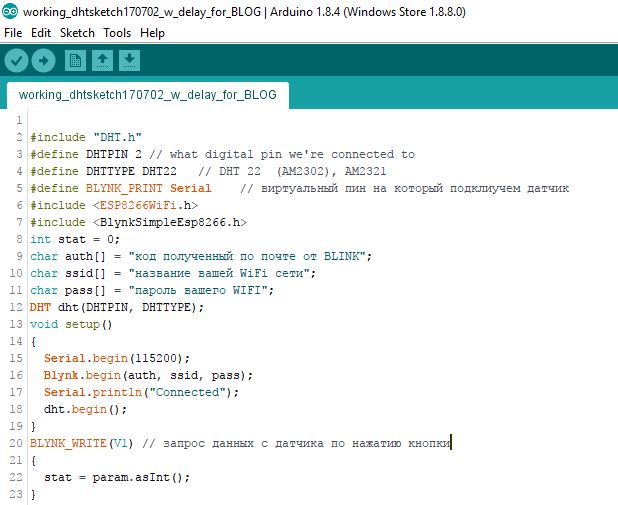
Task: Click line number 14 in the gutter
Action: (16, 341)
